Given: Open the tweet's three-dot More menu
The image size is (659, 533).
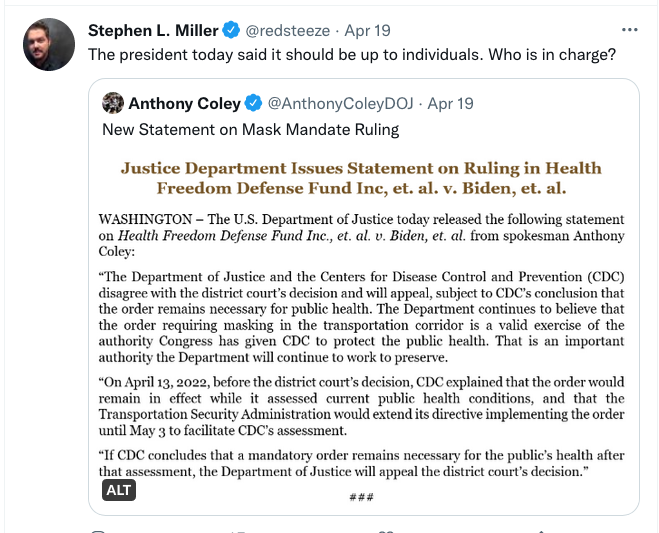Looking at the screenshot, I should pyautogui.click(x=629, y=30).
